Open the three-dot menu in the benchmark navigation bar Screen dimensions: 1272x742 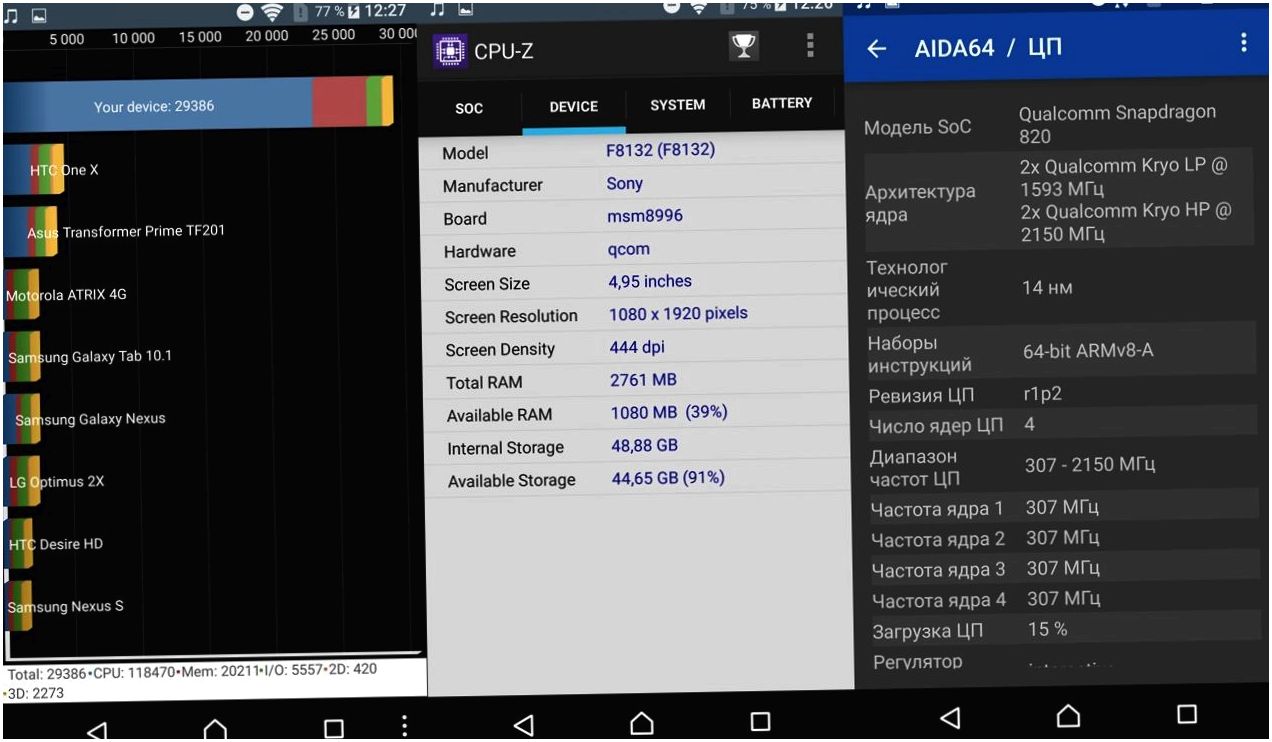pyautogui.click(x=404, y=726)
